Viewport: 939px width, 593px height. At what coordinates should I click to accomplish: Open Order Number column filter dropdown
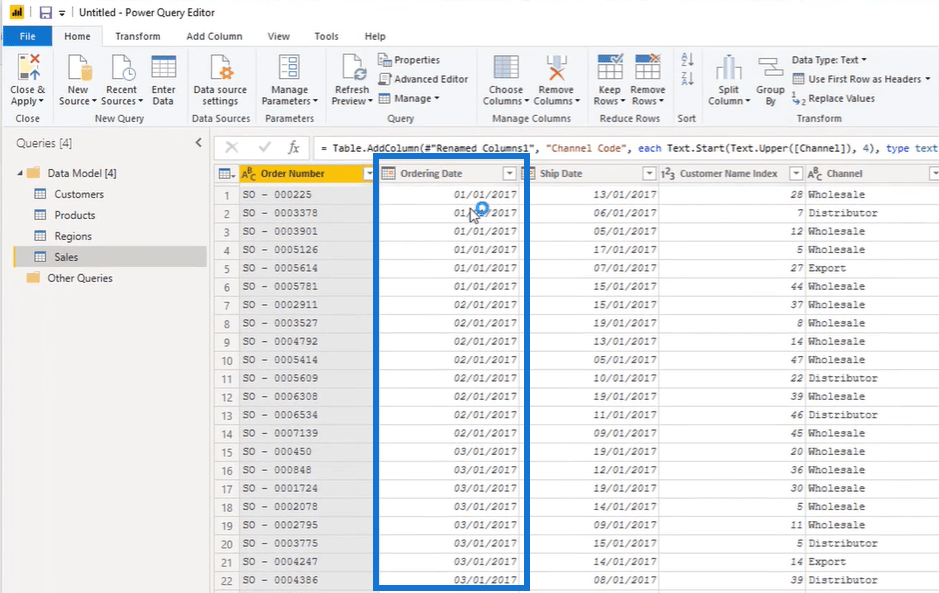[x=368, y=174]
